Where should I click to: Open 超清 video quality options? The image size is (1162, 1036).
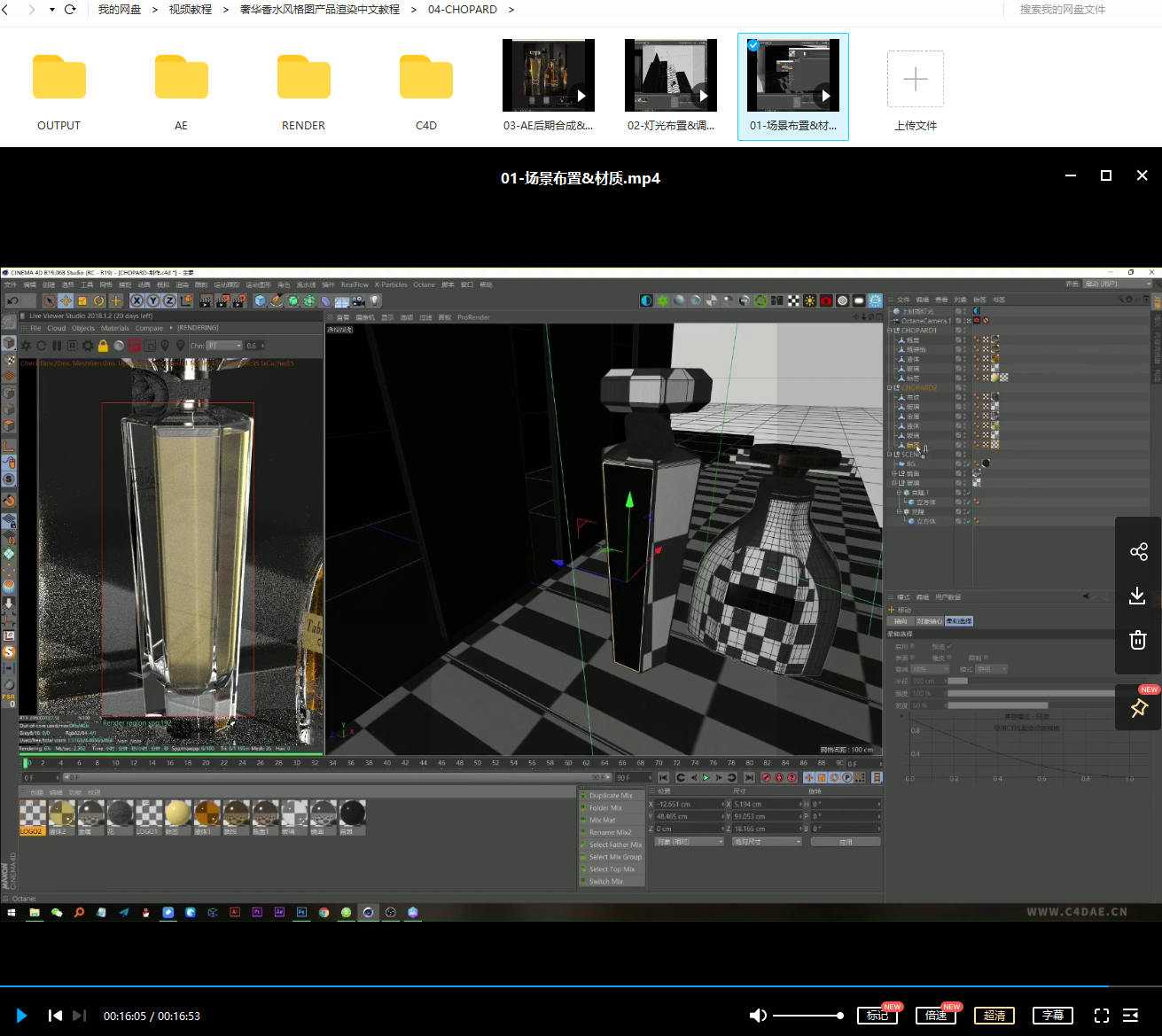tap(994, 1016)
